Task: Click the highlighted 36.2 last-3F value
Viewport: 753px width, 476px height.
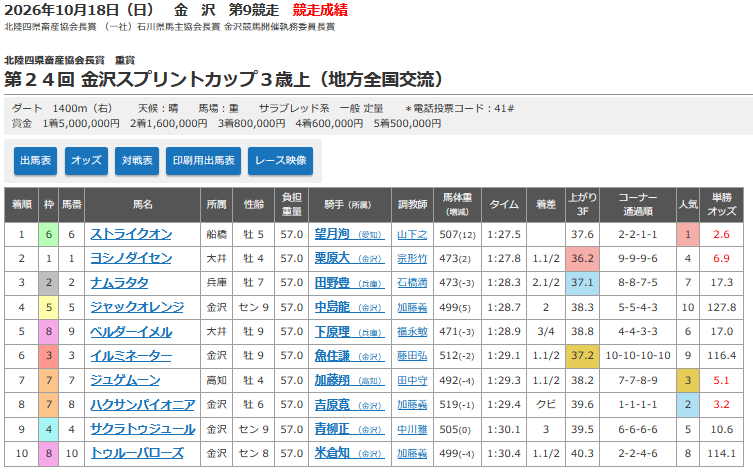Action: pyautogui.click(x=583, y=258)
